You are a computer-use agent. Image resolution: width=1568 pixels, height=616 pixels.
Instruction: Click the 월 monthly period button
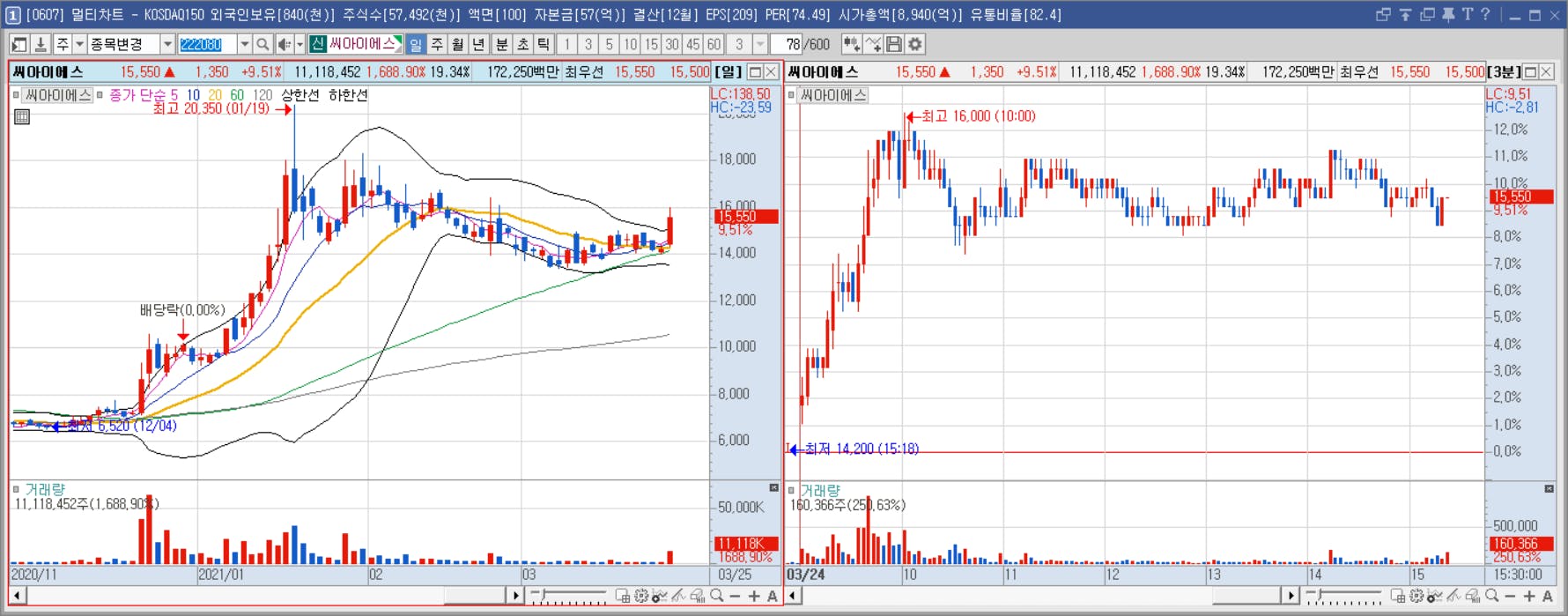point(458,44)
